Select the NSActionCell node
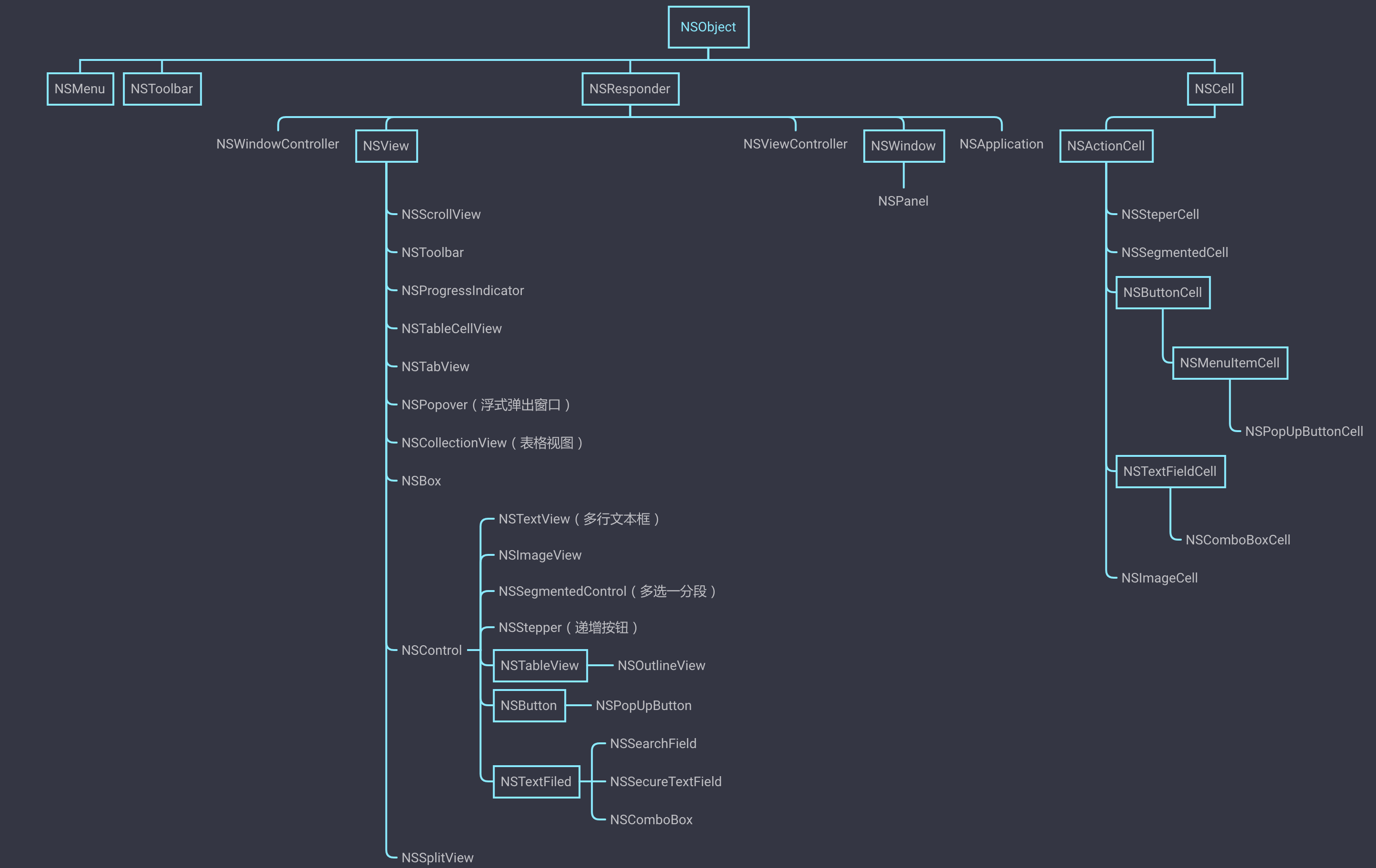The width and height of the screenshot is (1376, 868). click(x=1106, y=146)
